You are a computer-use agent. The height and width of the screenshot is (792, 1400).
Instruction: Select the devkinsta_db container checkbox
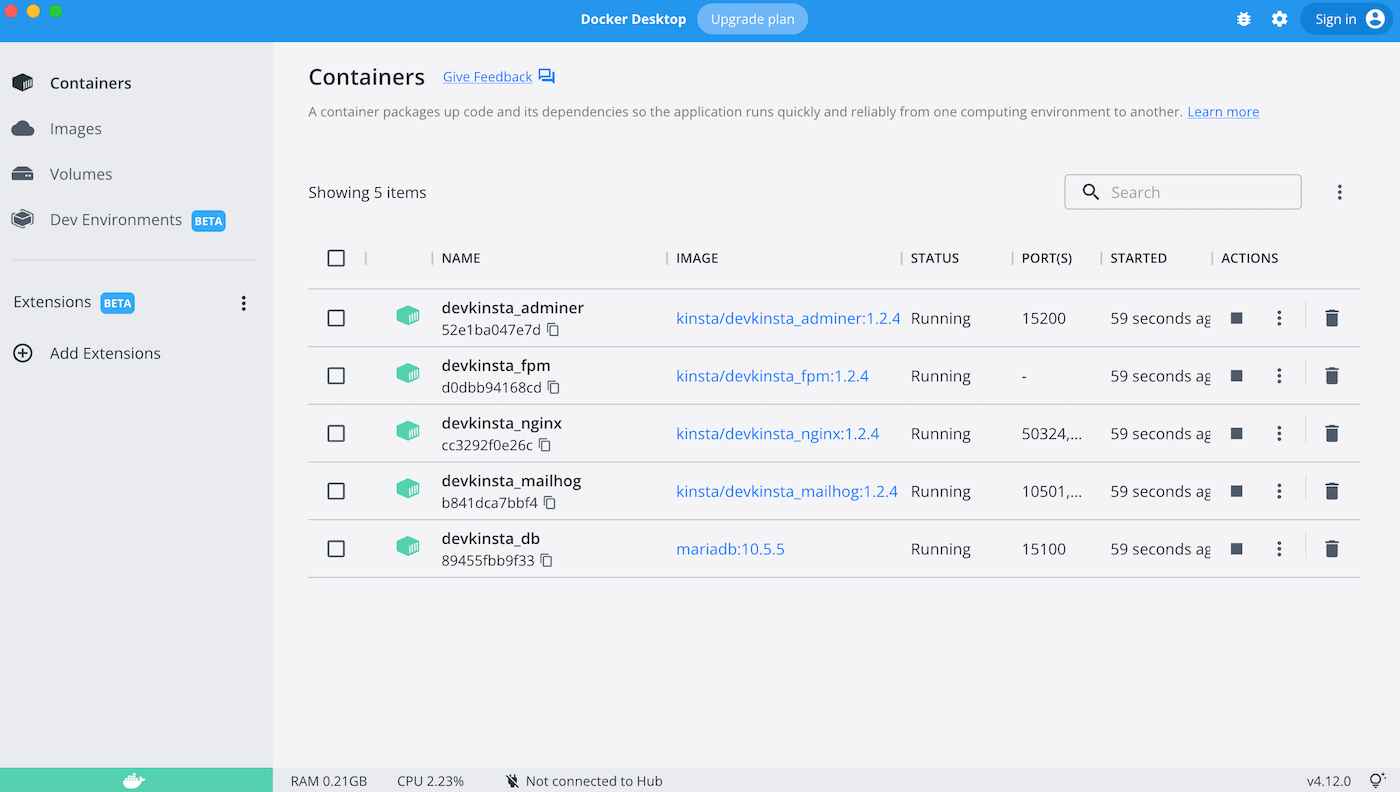coord(336,548)
